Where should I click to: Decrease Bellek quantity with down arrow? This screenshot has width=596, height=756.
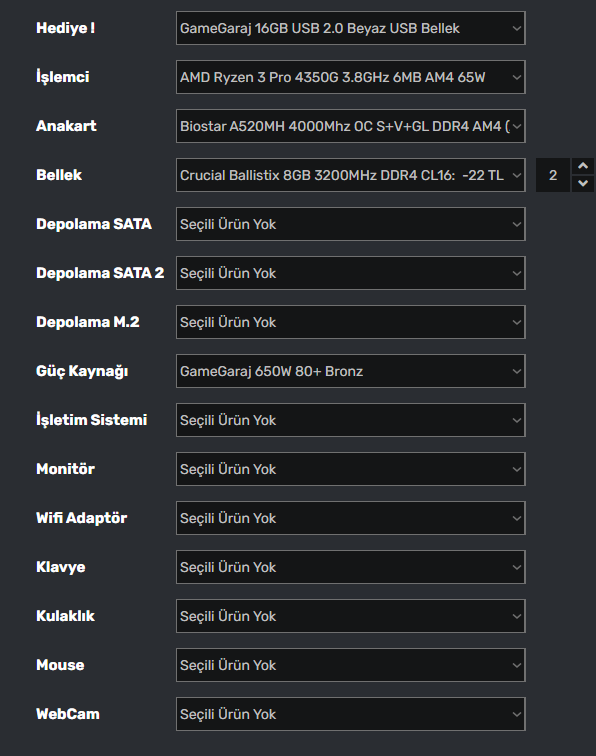point(583,183)
